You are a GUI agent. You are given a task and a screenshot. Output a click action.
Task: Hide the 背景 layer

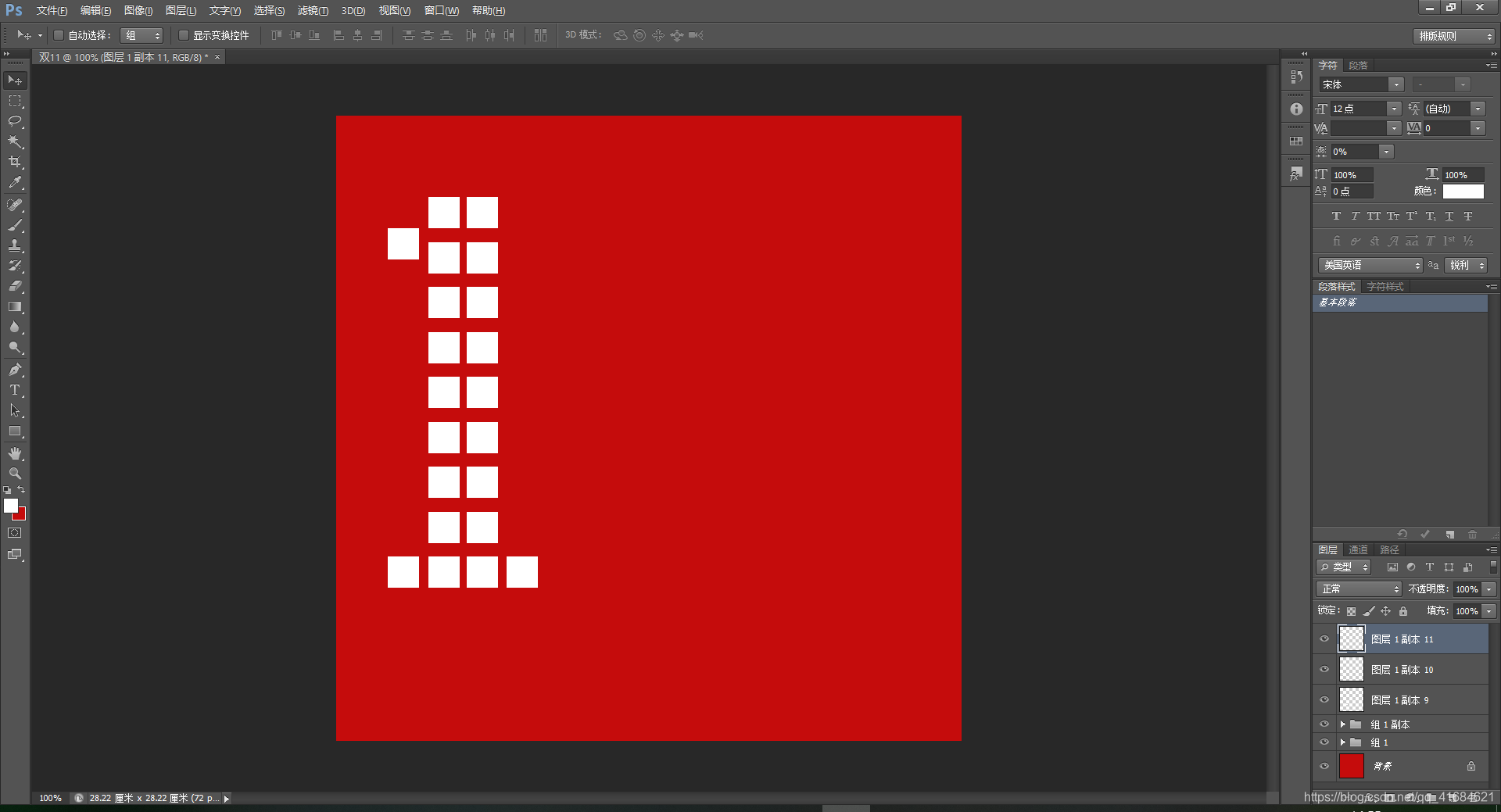click(1324, 766)
